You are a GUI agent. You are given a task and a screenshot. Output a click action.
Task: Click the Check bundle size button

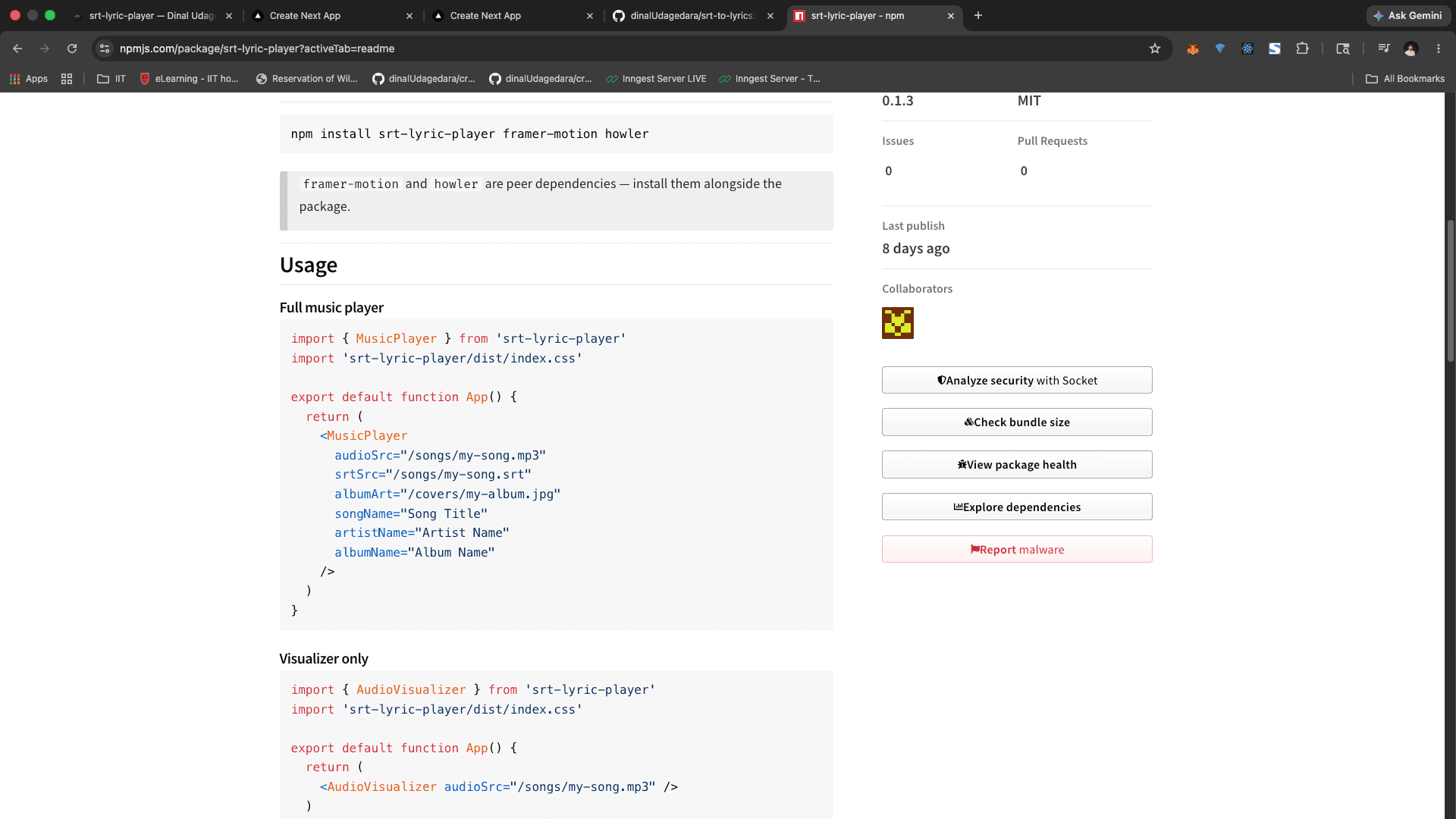click(x=1017, y=422)
